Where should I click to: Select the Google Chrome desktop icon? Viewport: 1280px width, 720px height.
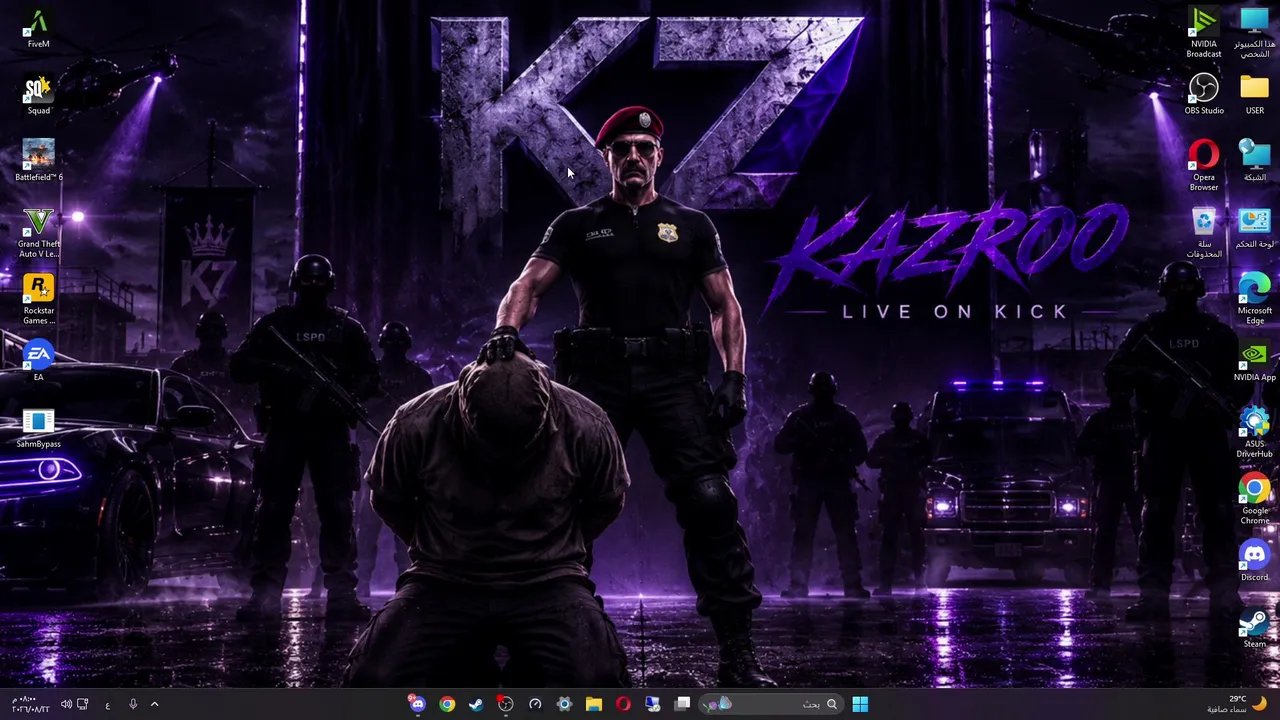pyautogui.click(x=1255, y=500)
